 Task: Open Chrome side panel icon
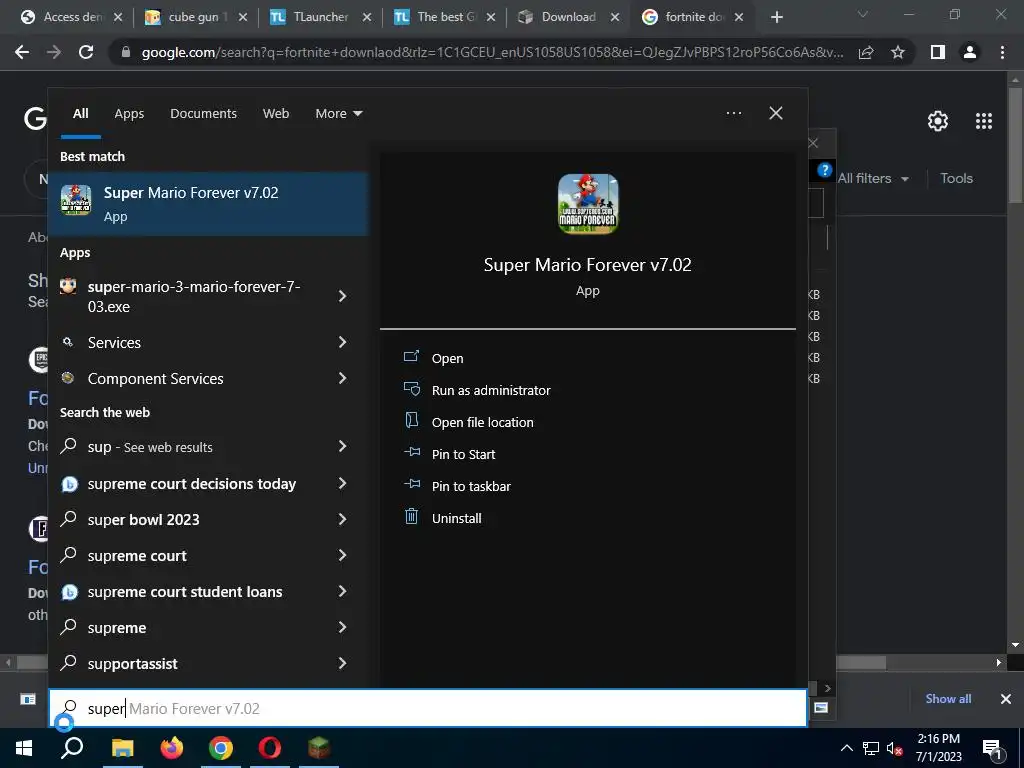(x=938, y=52)
